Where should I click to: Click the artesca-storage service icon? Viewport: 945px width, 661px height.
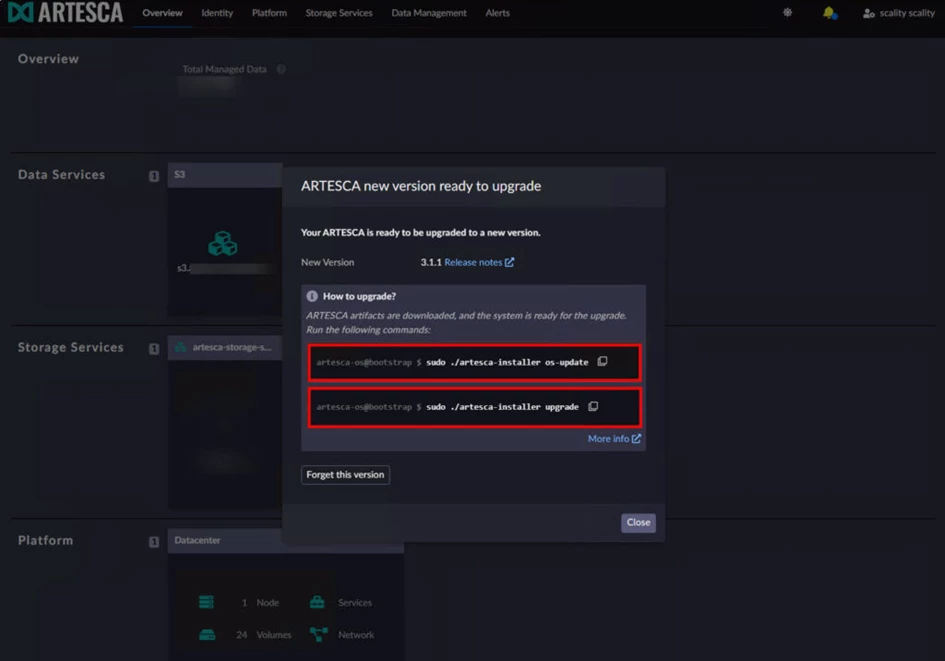[180, 347]
